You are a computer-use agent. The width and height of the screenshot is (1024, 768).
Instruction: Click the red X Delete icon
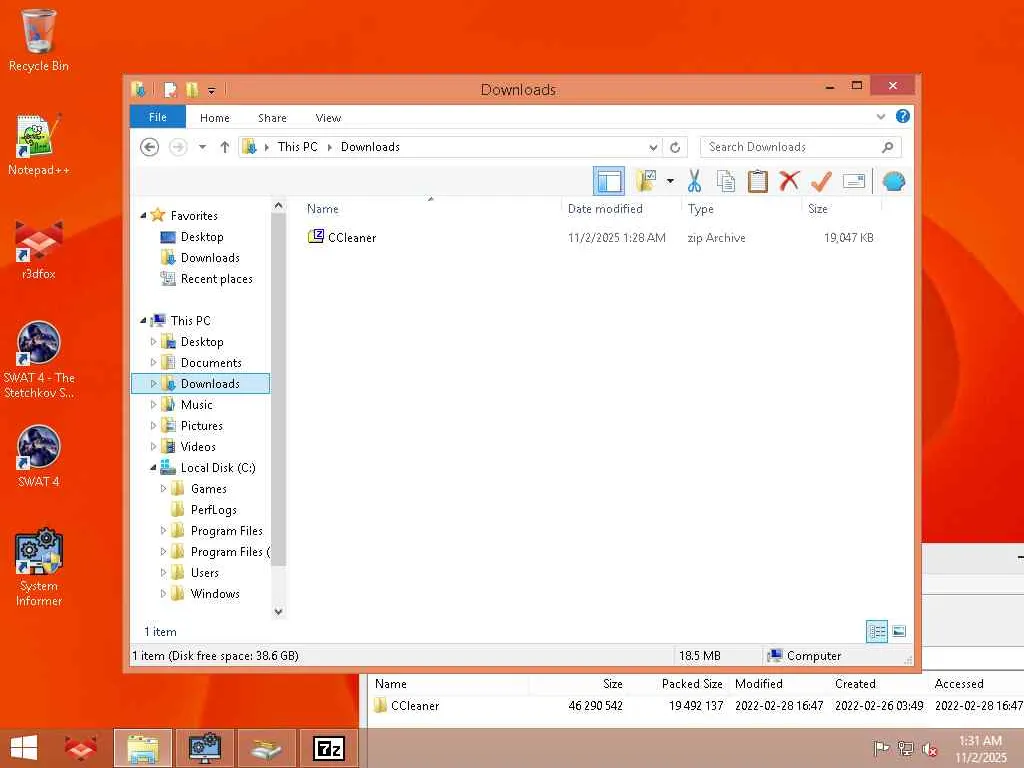click(x=789, y=181)
